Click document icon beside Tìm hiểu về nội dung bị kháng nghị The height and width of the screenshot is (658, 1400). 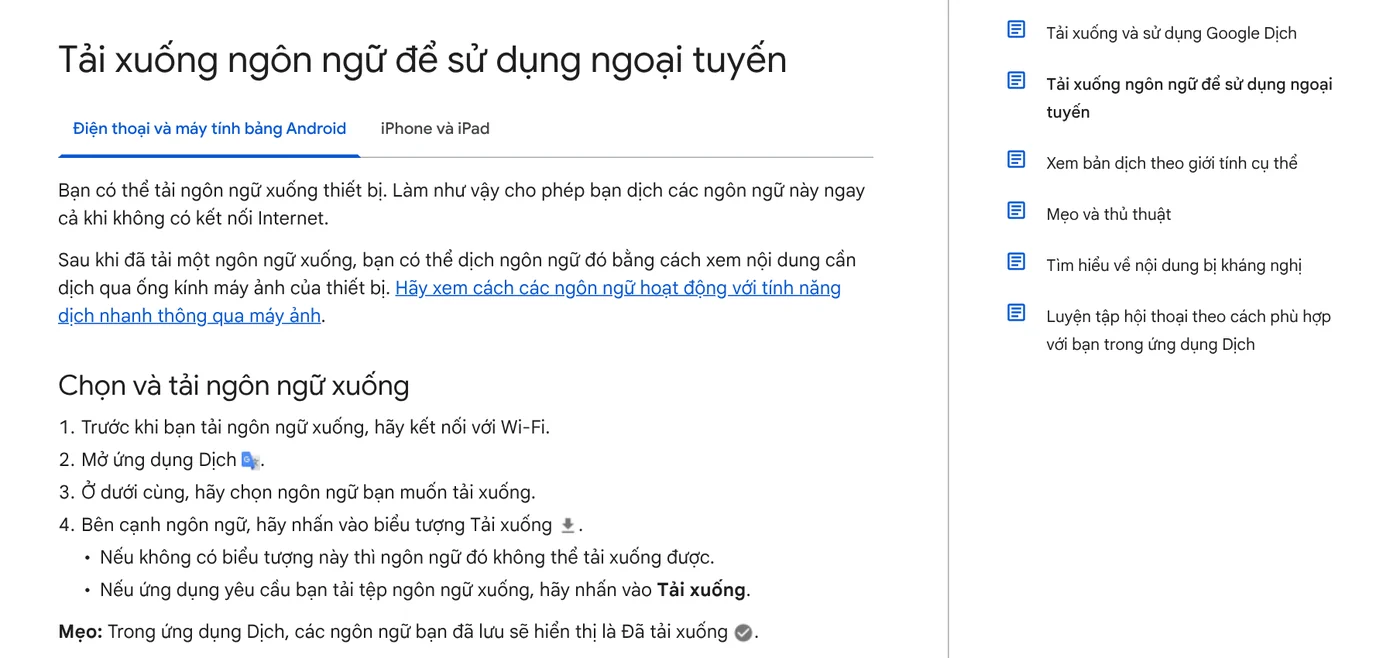pyautogui.click(x=1016, y=262)
